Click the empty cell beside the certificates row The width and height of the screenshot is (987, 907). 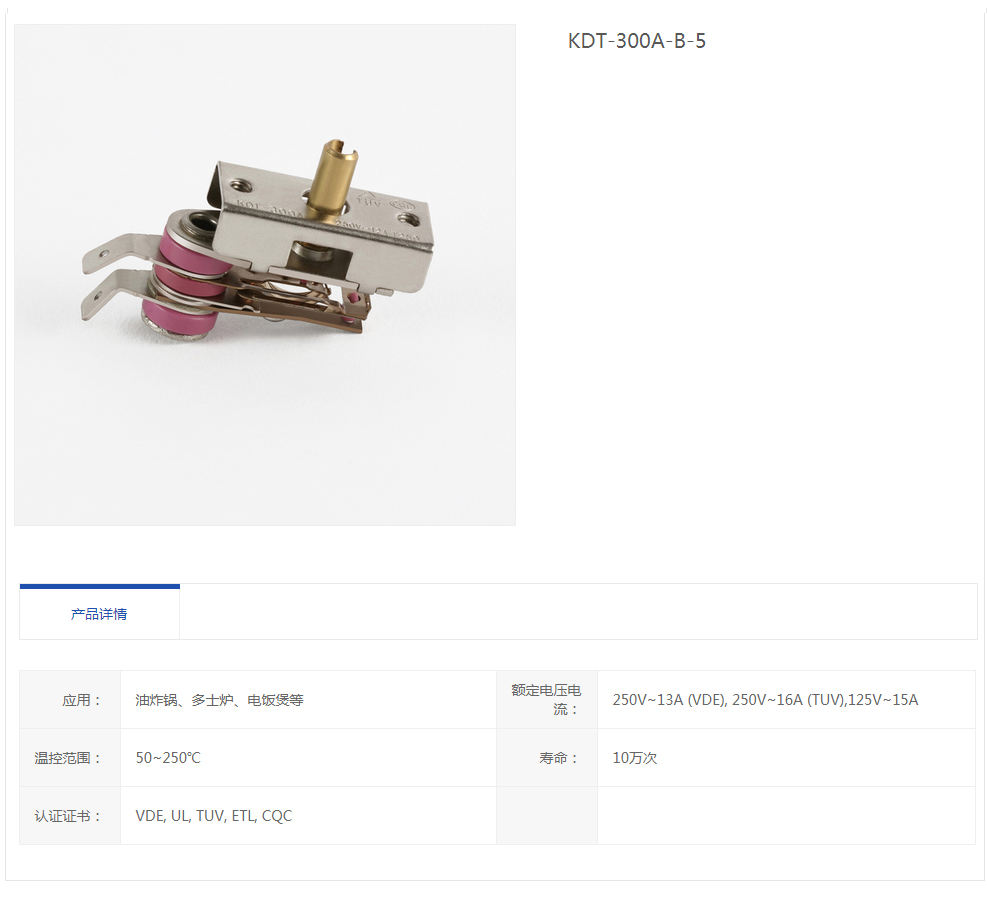click(786, 816)
